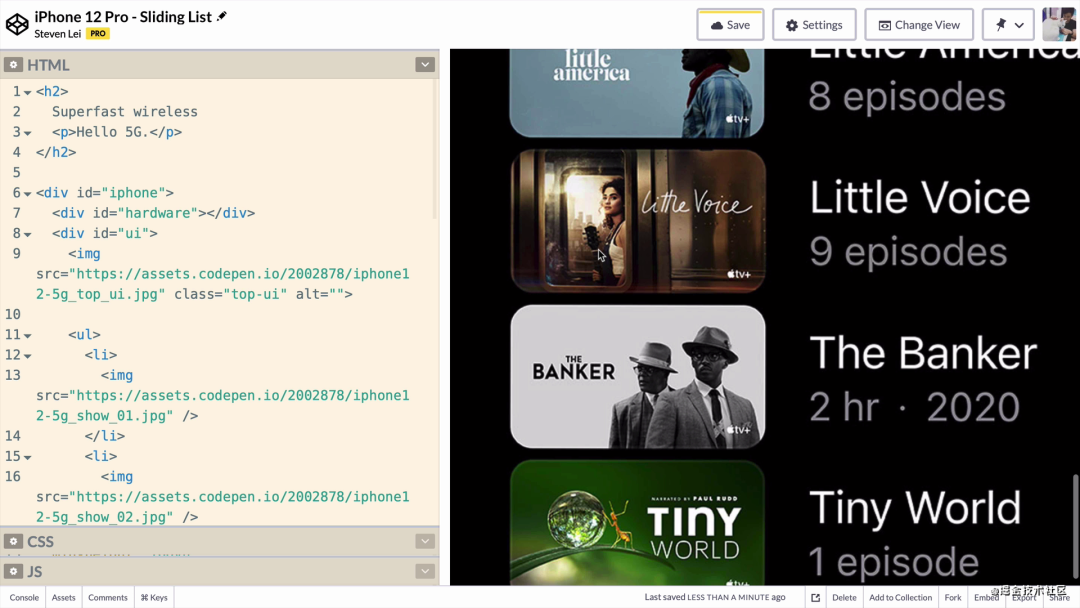Open pin options chevron dropdown
This screenshot has width=1080, height=608.
[x=1019, y=25]
